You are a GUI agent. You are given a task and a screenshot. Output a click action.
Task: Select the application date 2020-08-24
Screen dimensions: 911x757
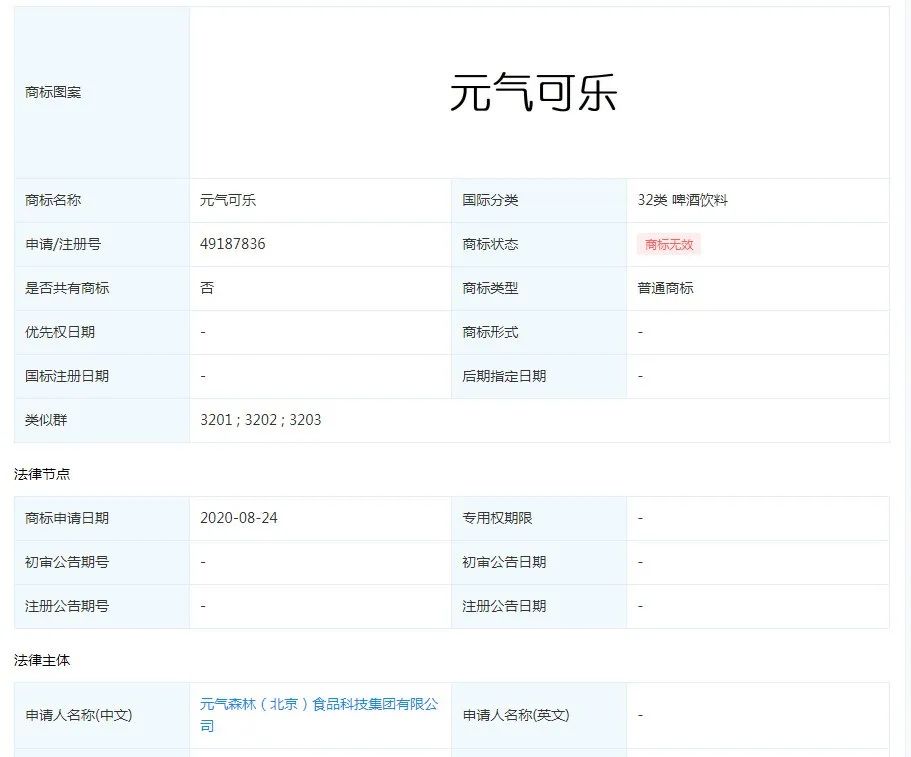pyautogui.click(x=239, y=518)
